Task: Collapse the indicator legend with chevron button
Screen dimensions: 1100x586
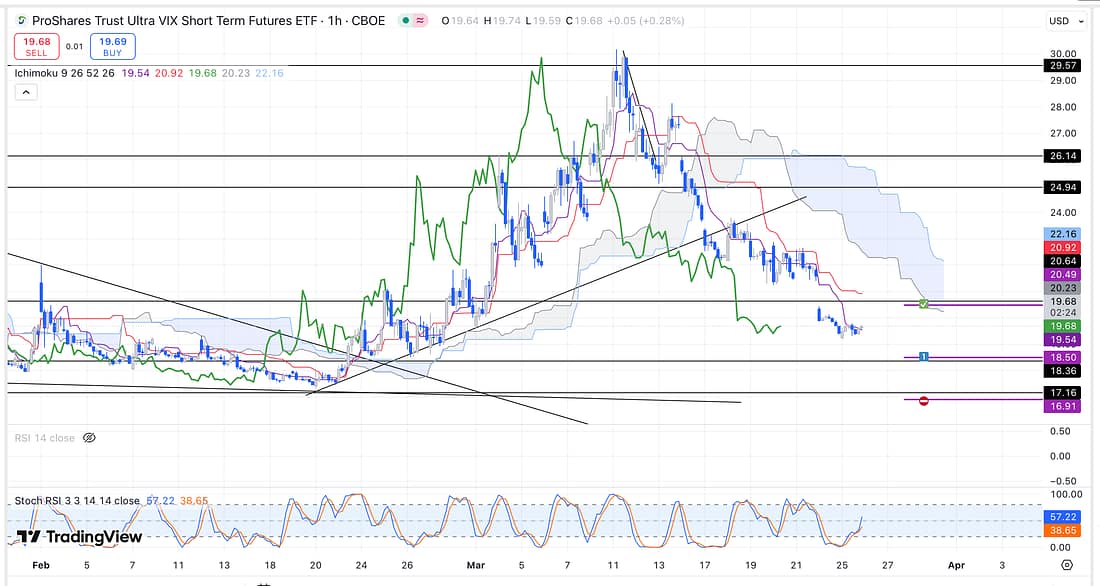Action: click(25, 92)
